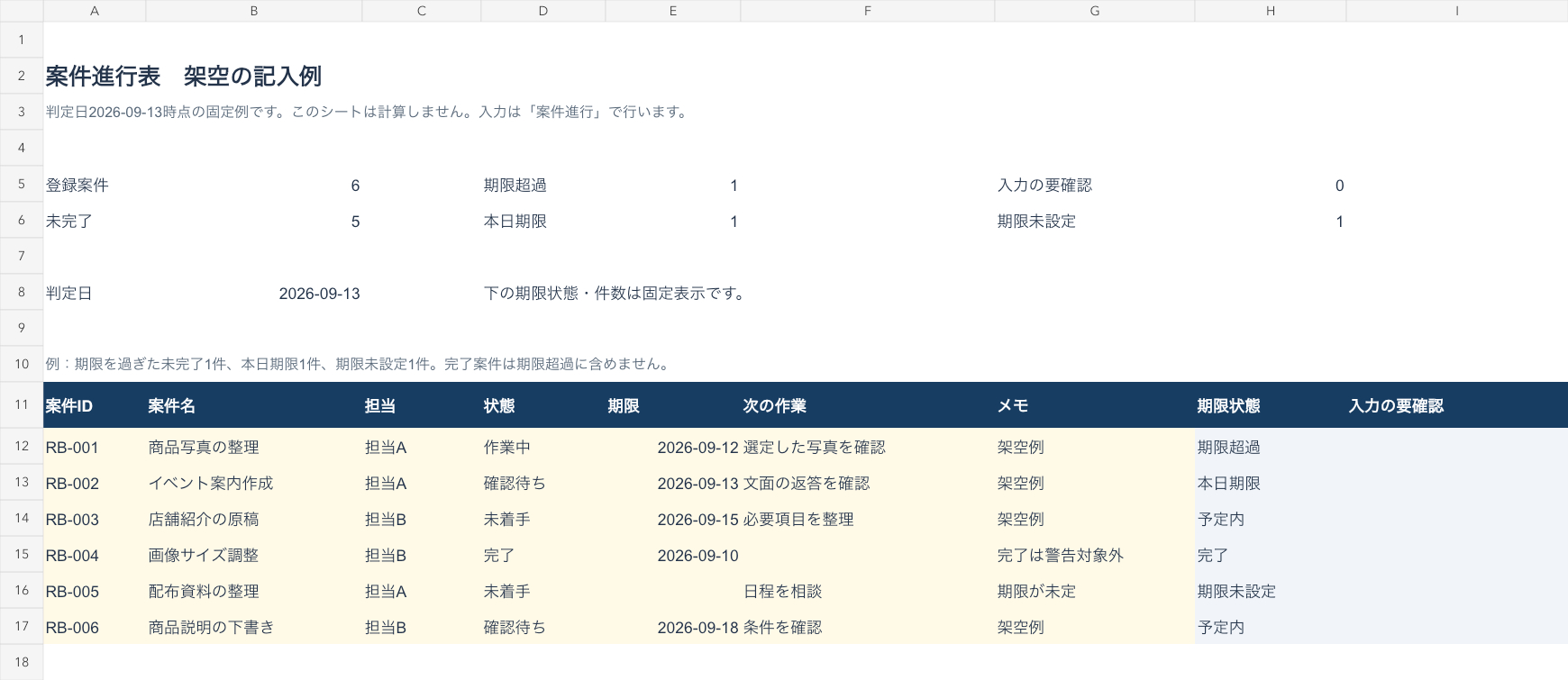Click the 案件名 header cell
This screenshot has width=1568, height=680.
(254, 405)
